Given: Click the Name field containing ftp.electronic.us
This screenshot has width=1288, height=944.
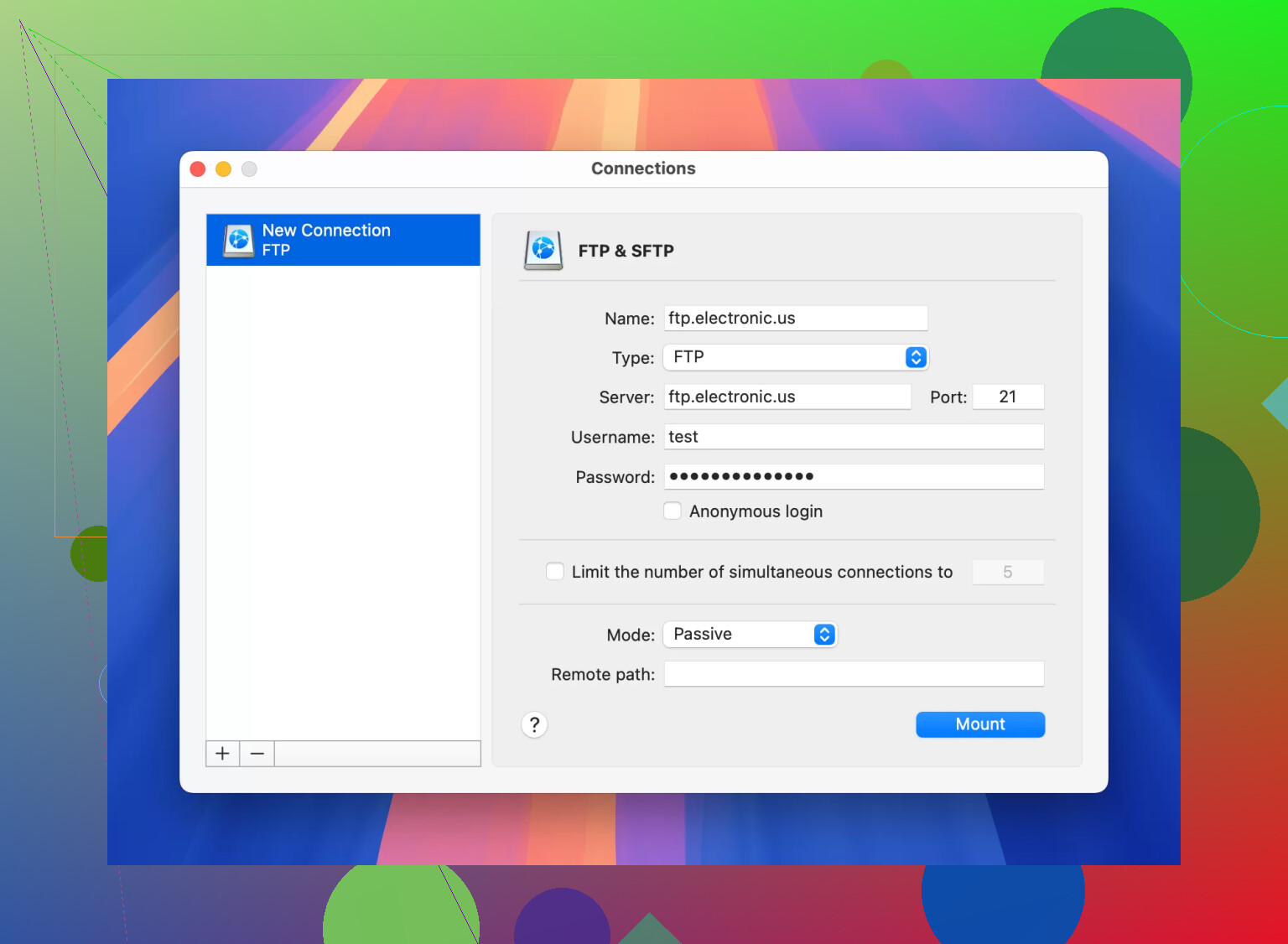Looking at the screenshot, I should tap(796, 318).
